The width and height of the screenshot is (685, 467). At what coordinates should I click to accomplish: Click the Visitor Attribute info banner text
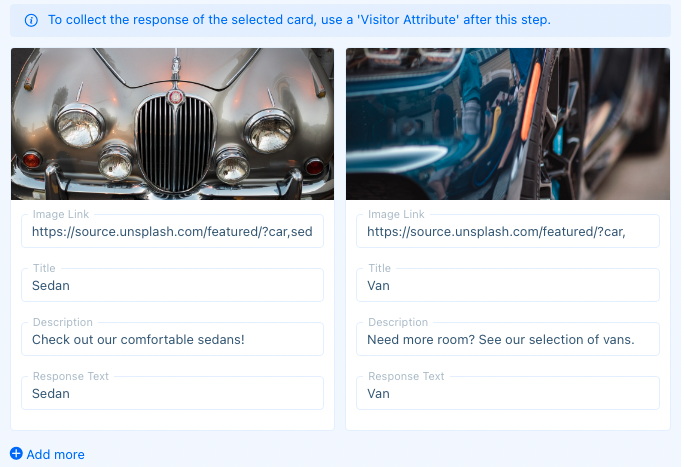299,20
